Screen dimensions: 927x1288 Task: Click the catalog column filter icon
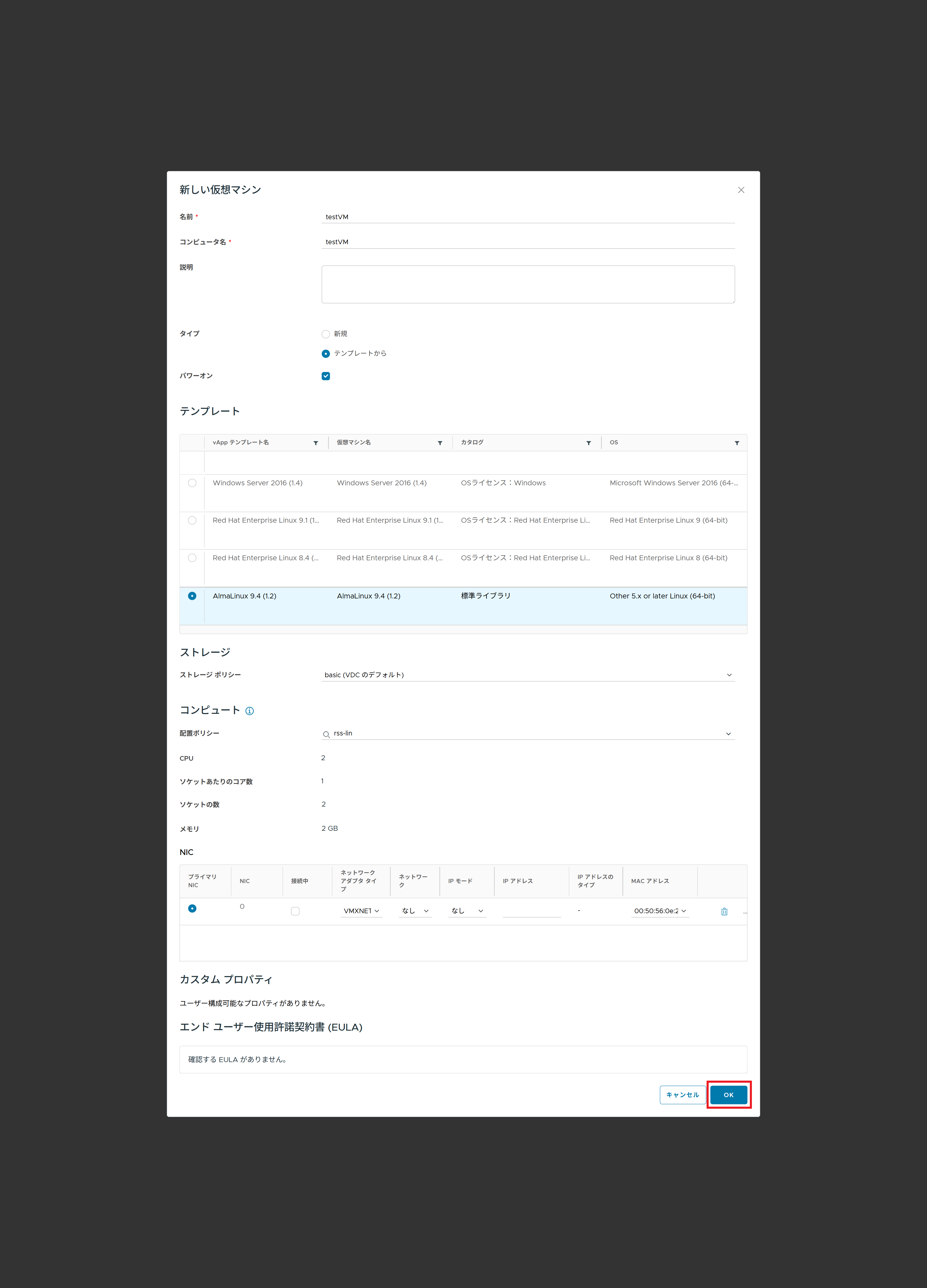pyautogui.click(x=589, y=443)
